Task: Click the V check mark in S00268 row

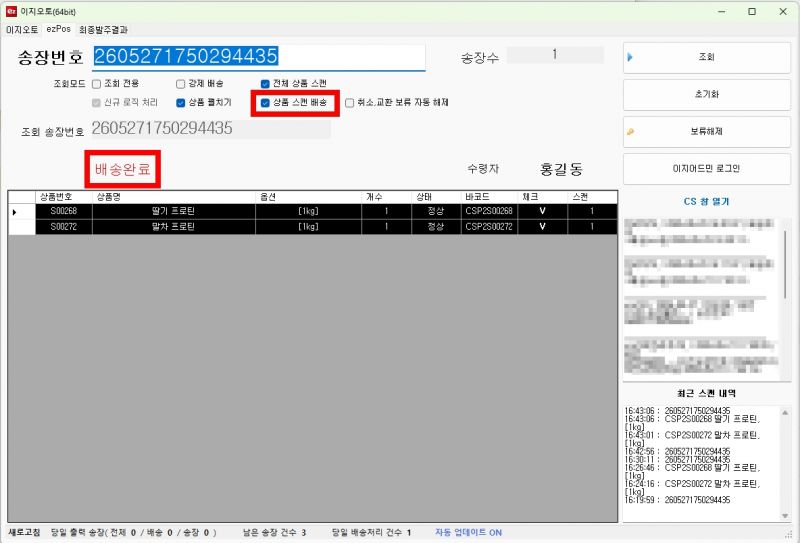Action: click(543, 211)
